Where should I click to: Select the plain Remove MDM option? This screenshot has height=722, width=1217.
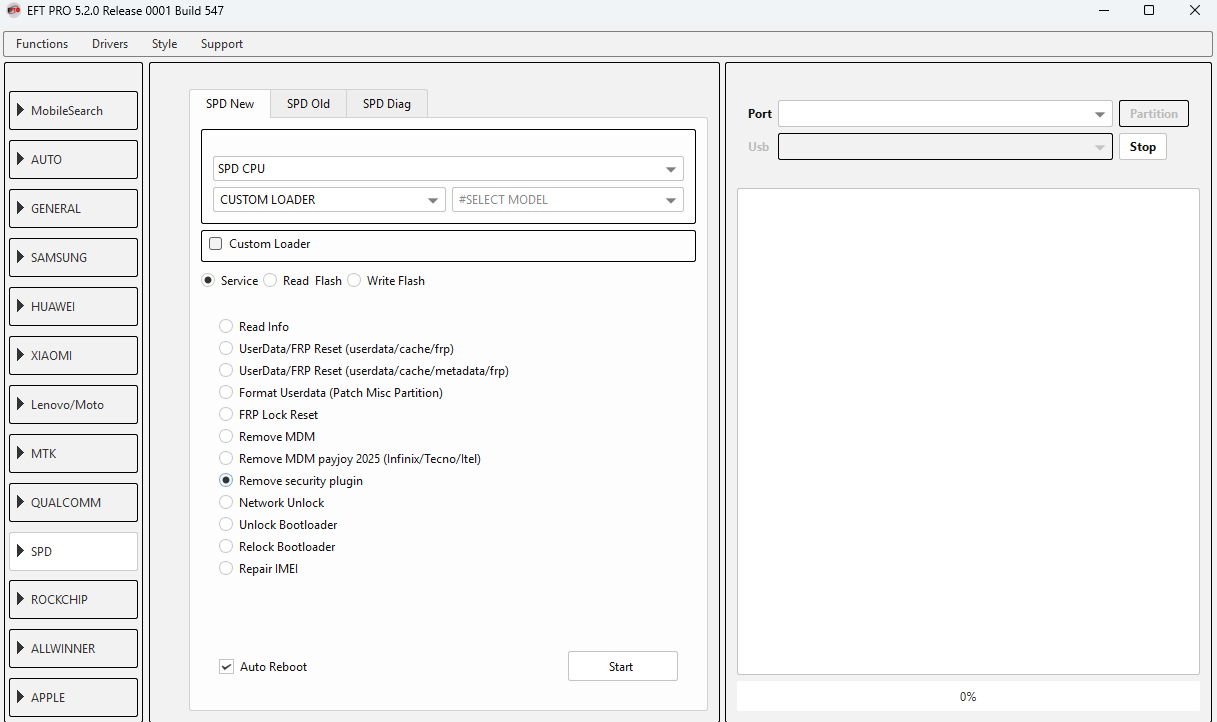coord(267,437)
